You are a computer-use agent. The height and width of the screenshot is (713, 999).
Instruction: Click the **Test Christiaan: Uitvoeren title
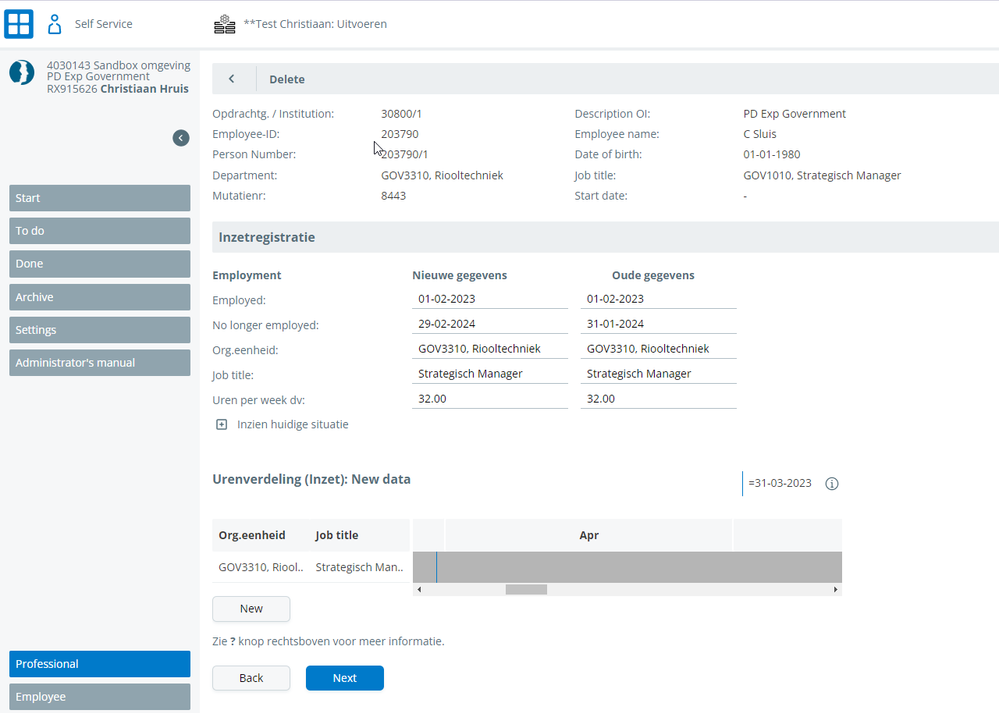tap(315, 24)
